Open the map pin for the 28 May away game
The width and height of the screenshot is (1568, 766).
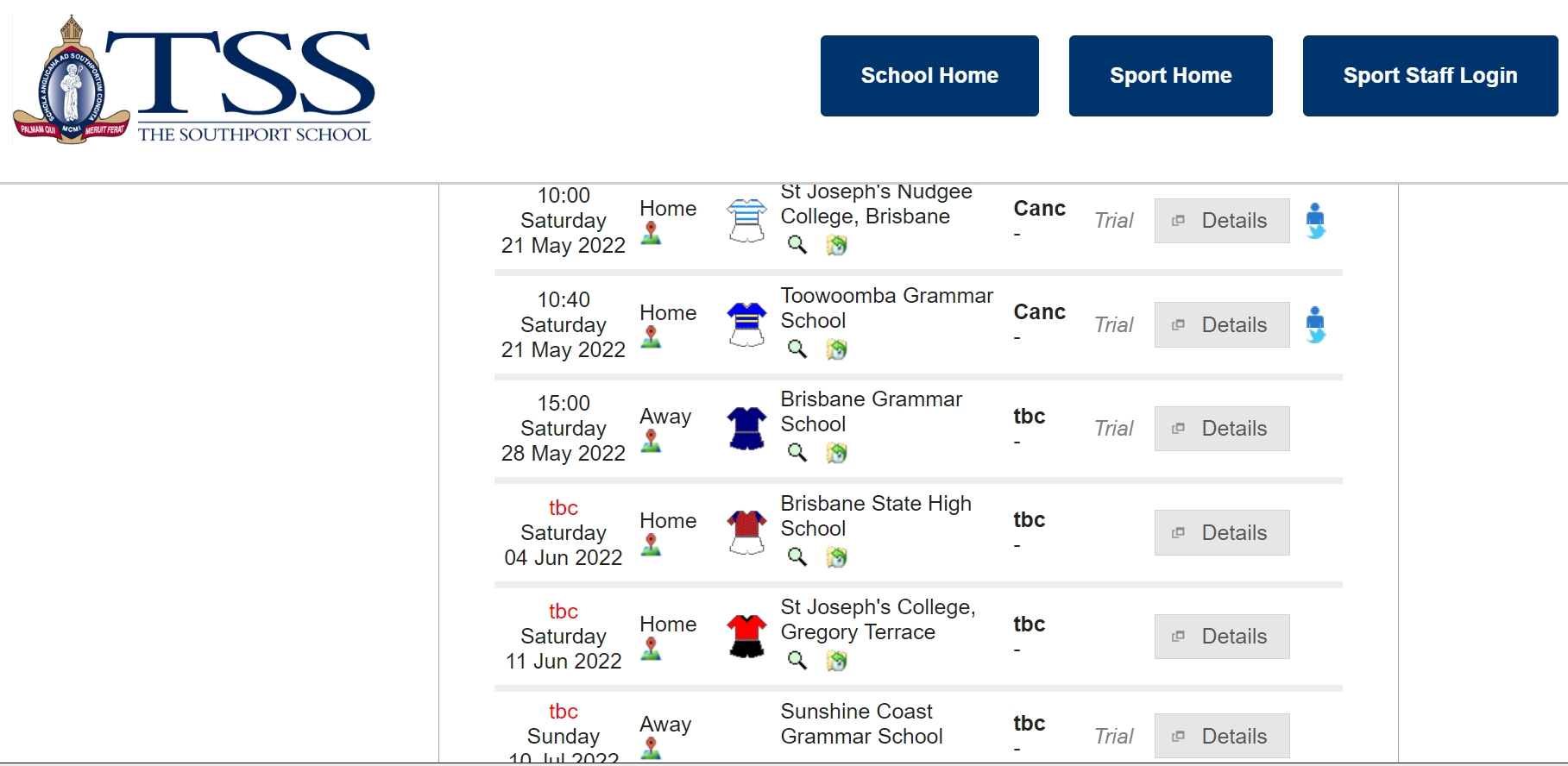click(651, 441)
